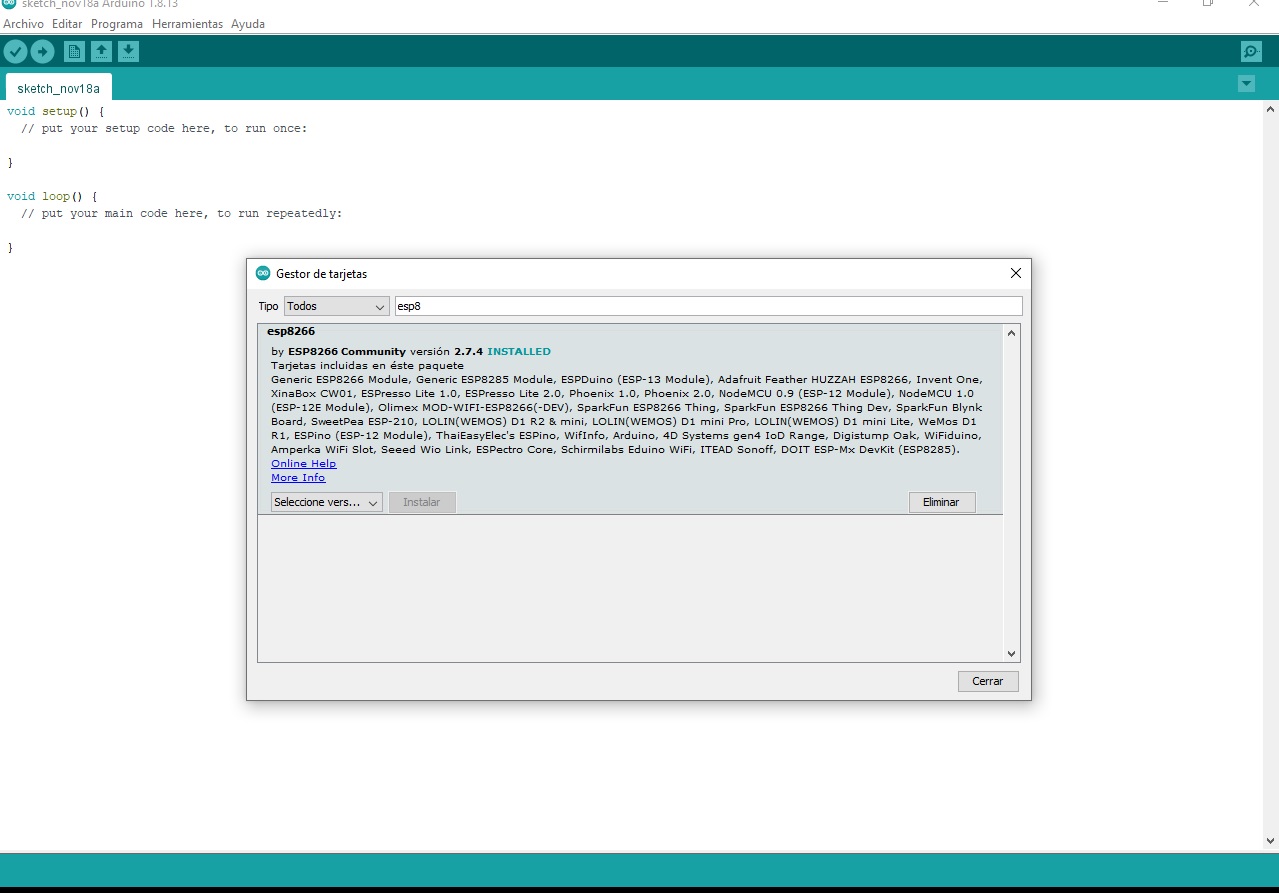This screenshot has height=893, width=1279.
Task: Click the void loop() line in editor
Action: [51, 196]
